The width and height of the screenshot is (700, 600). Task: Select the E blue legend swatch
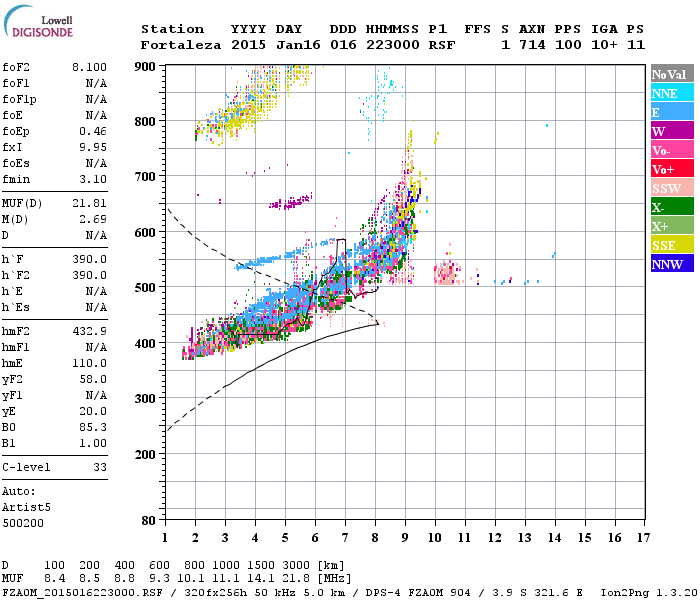(x=672, y=112)
